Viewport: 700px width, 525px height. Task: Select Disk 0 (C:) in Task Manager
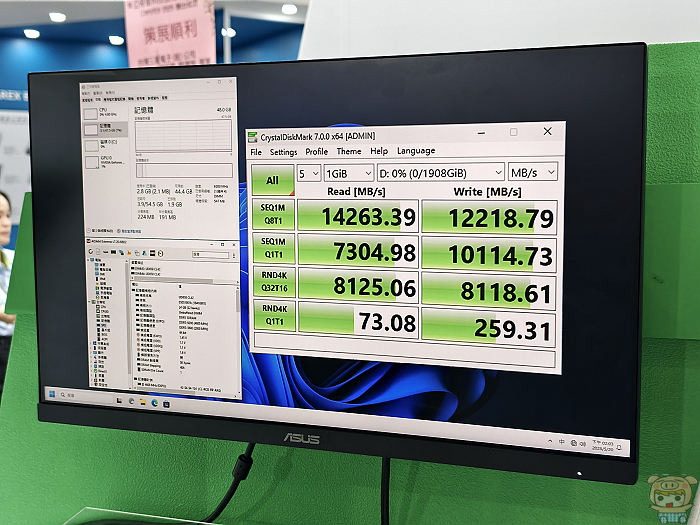point(104,145)
